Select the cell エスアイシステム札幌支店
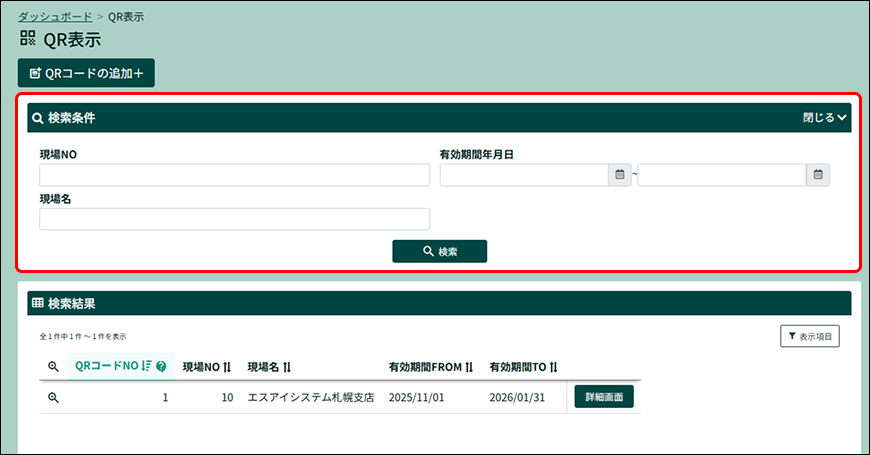The height and width of the screenshot is (455, 870). 311,397
